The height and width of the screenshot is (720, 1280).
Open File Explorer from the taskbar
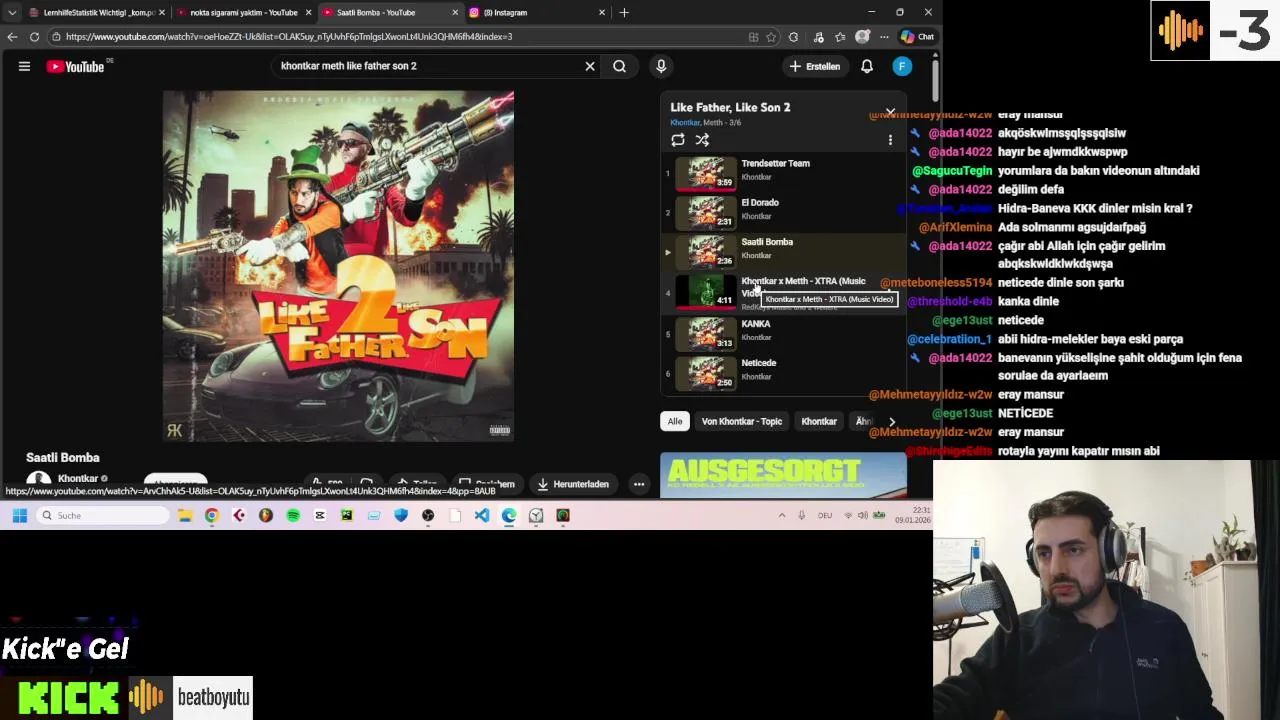[x=185, y=515]
